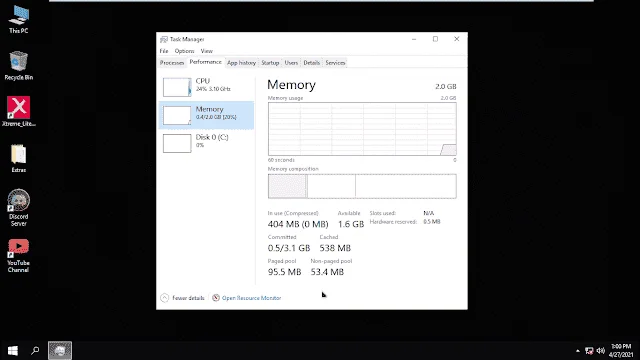Viewport: 640px width, 360px height.
Task: Click the Disk 0 mini graph thumbnail
Action: pos(177,143)
